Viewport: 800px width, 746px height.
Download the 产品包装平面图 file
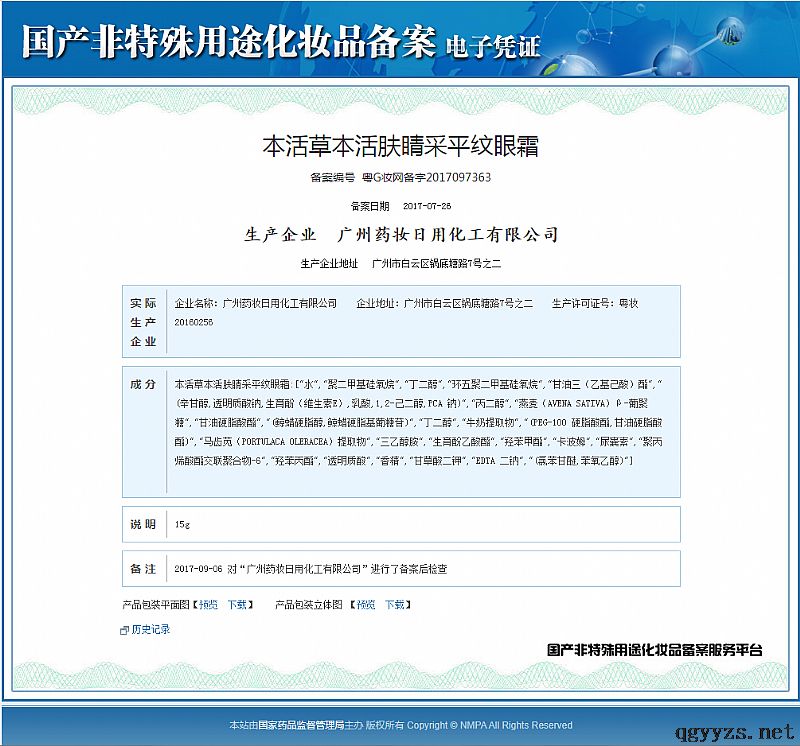pos(237,605)
